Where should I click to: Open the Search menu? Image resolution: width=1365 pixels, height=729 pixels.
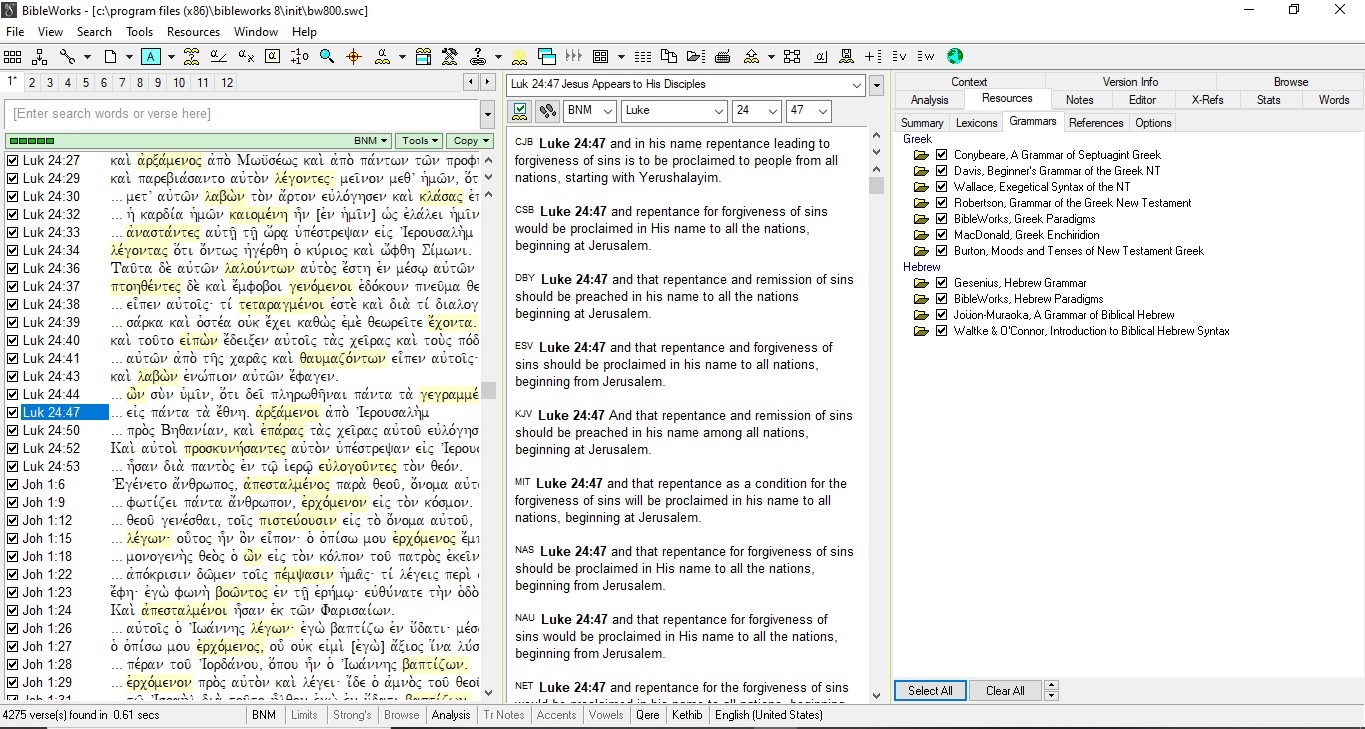point(94,32)
